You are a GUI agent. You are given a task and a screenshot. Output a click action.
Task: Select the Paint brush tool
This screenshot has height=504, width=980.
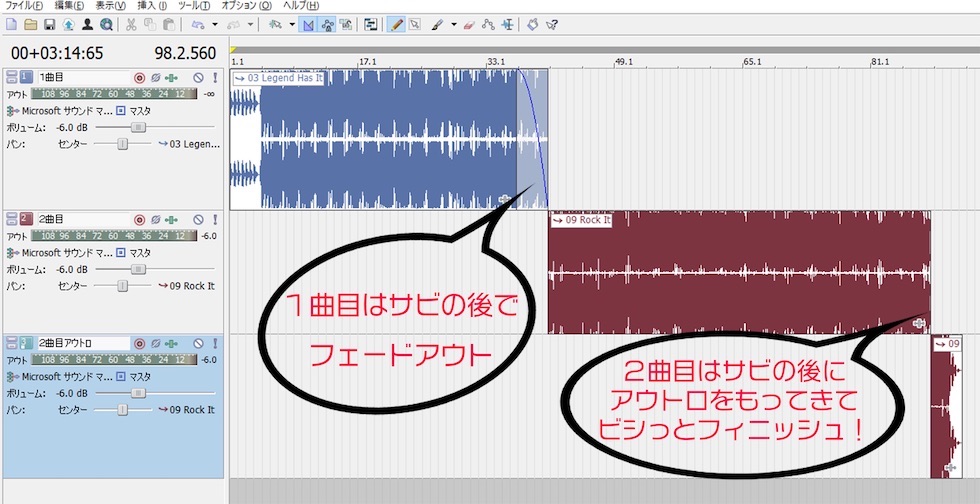point(437,24)
